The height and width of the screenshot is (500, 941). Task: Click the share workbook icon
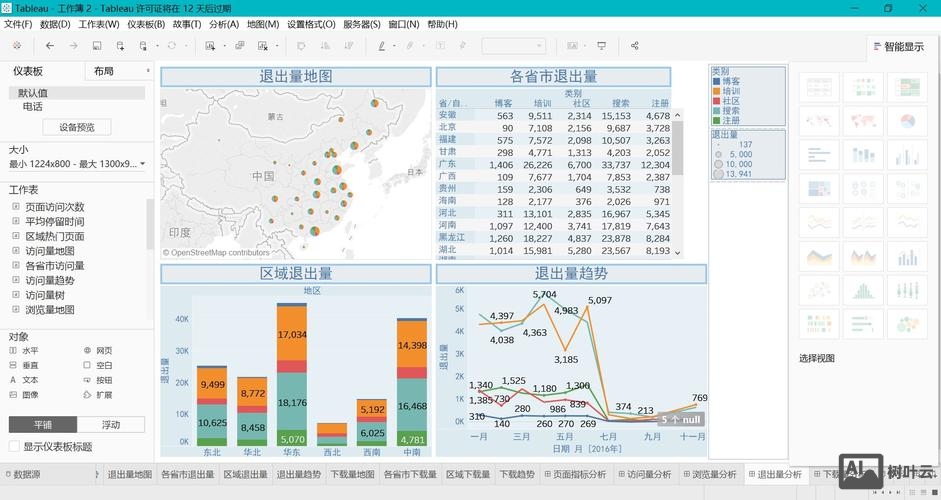(x=634, y=46)
